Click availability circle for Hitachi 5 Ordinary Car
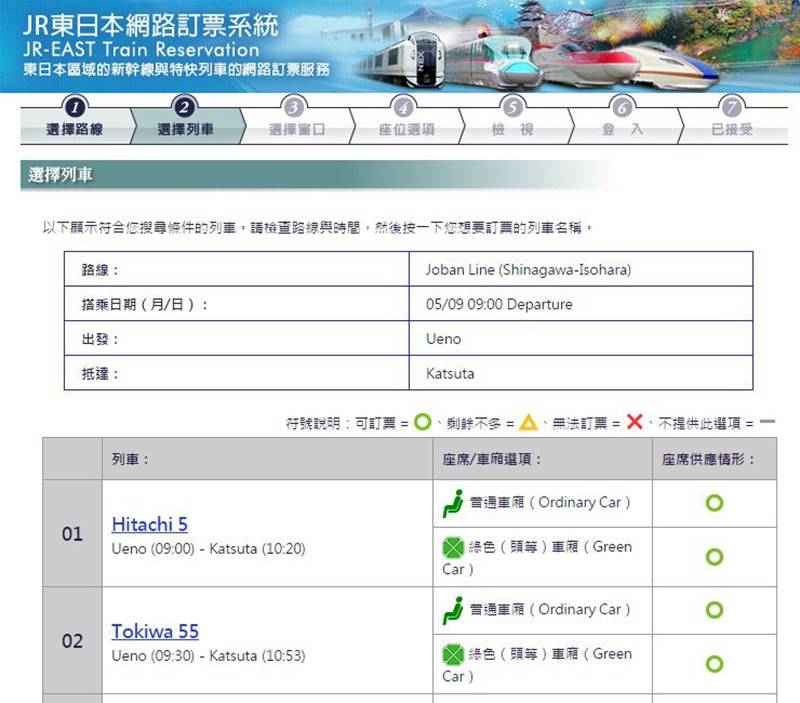This screenshot has height=703, width=800. coord(713,503)
